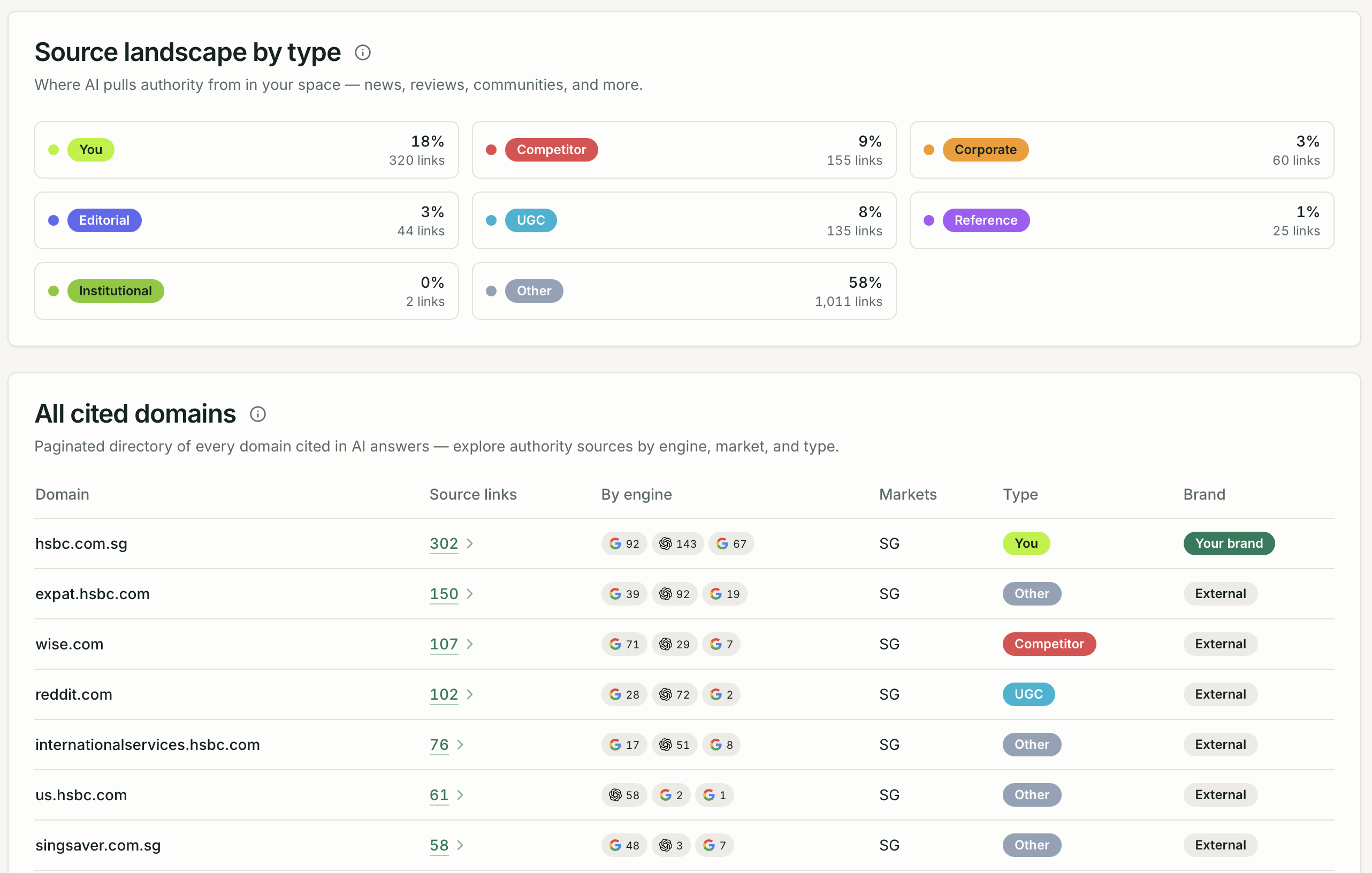Expand chevron beside 76 in internationalservices row

460,744
